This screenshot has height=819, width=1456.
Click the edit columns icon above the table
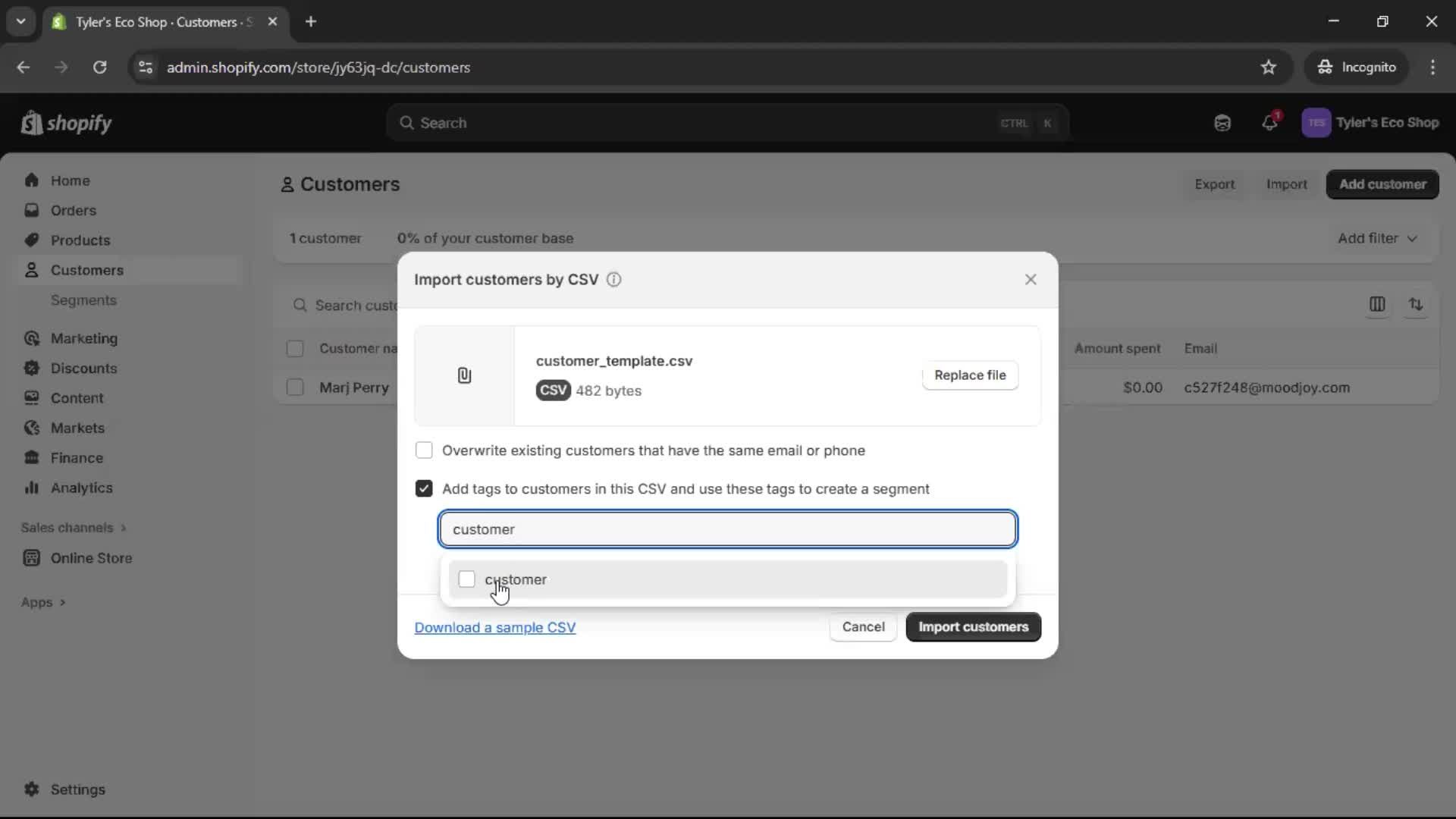click(x=1378, y=306)
